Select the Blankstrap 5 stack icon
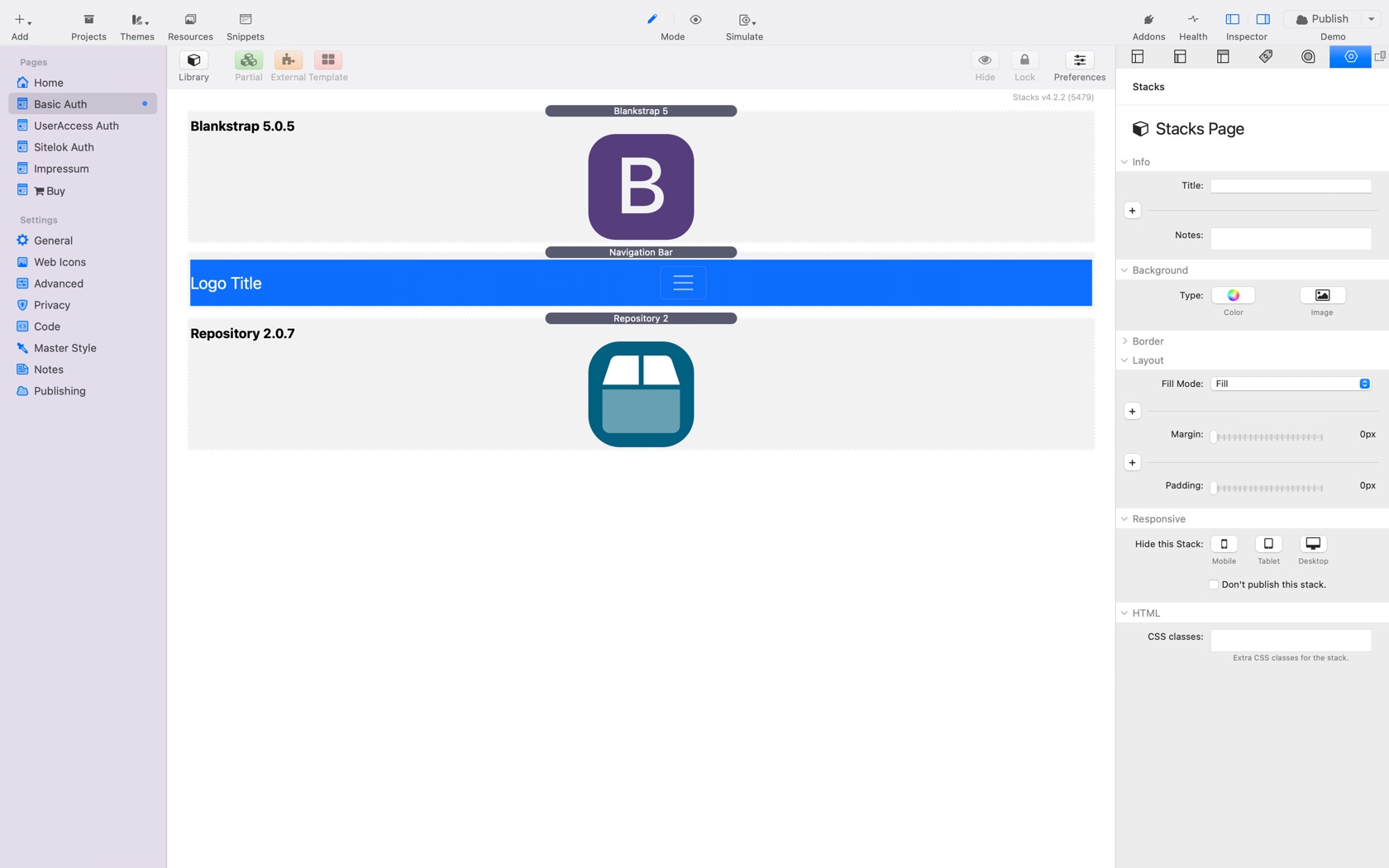 641,187
